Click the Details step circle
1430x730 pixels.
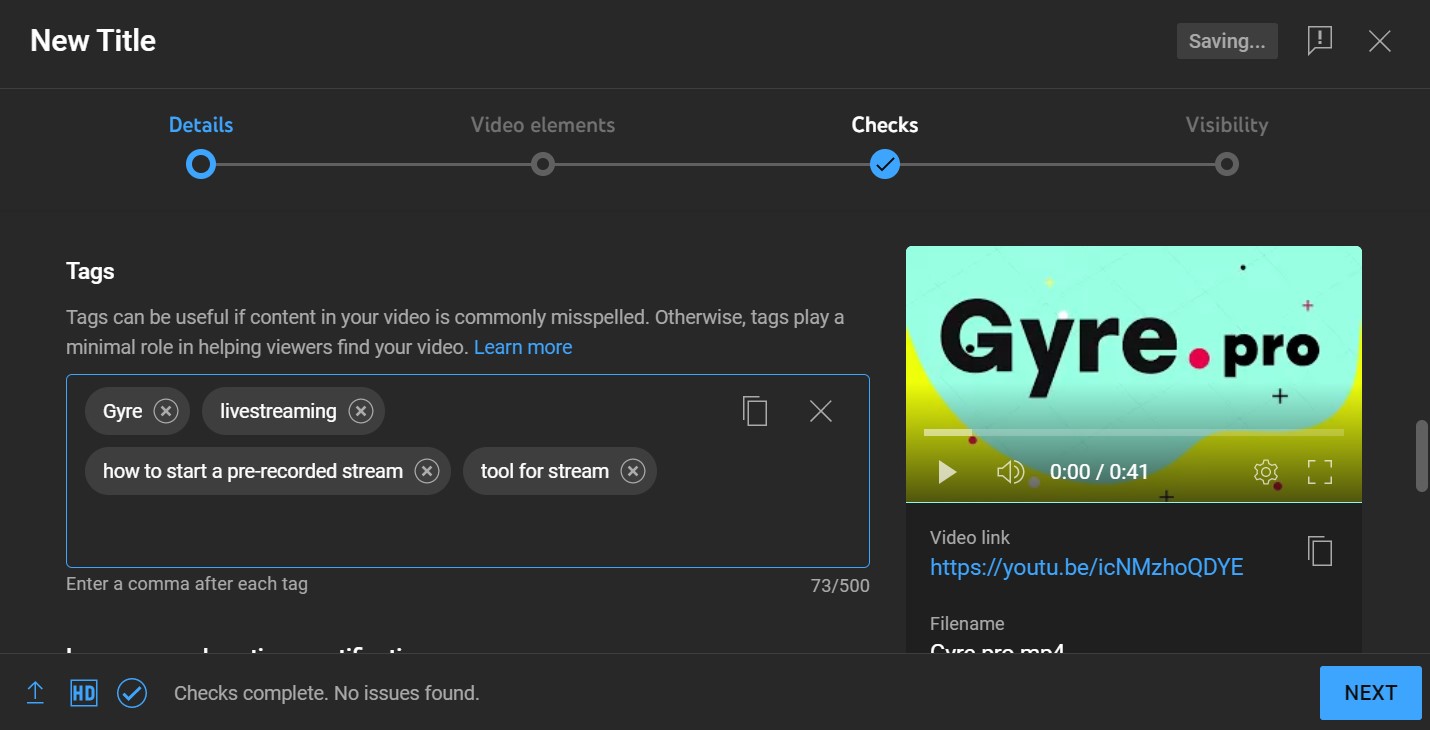[201, 164]
